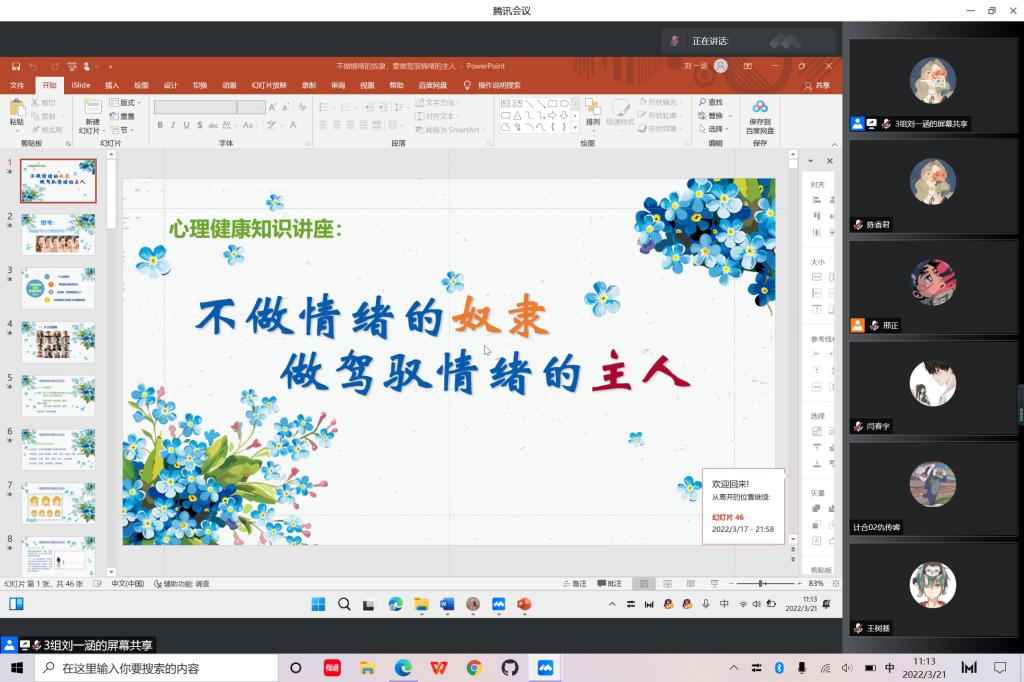Open Word from the shared screen's taskbar
This screenshot has height=682, width=1024.
[x=447, y=604]
